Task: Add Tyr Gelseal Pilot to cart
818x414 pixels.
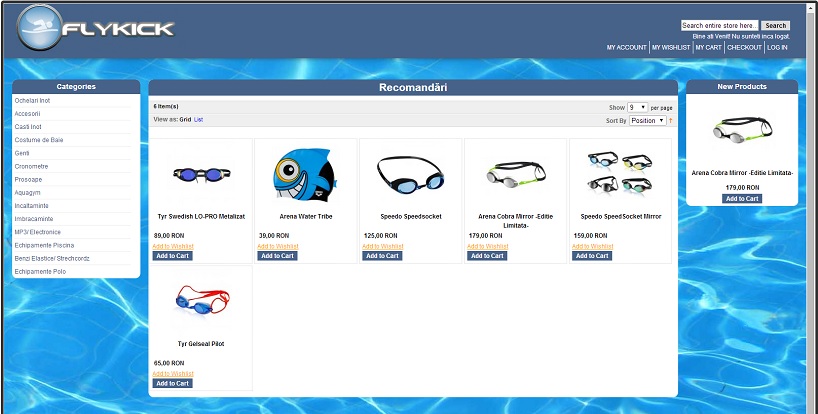Action: tap(173, 383)
